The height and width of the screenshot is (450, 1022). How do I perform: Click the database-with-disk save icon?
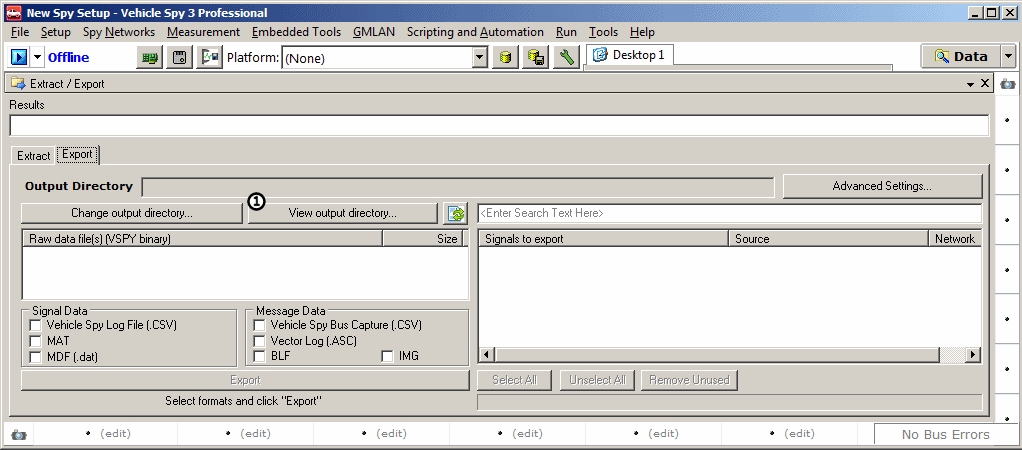(536, 58)
